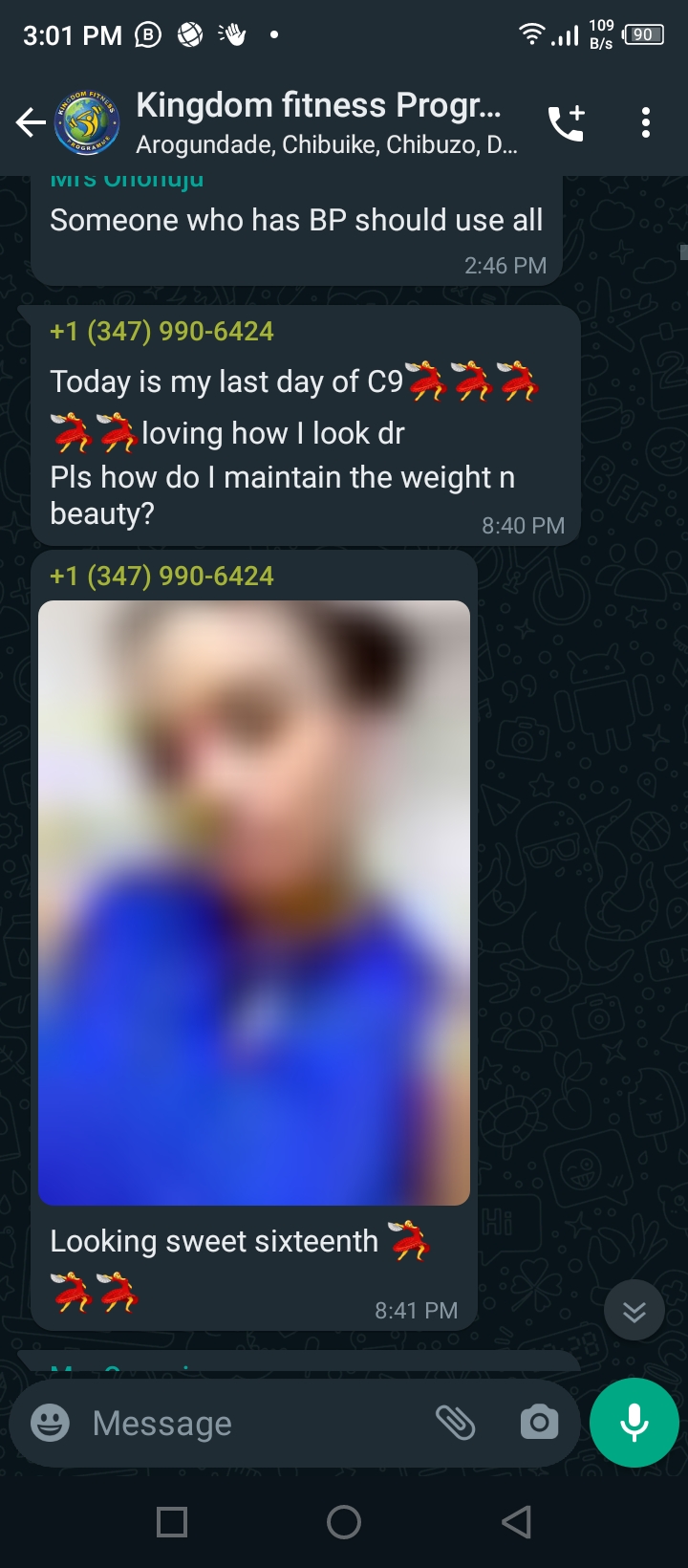Start a group call with phone icon
Image resolution: width=688 pixels, height=1568 pixels.
566,122
